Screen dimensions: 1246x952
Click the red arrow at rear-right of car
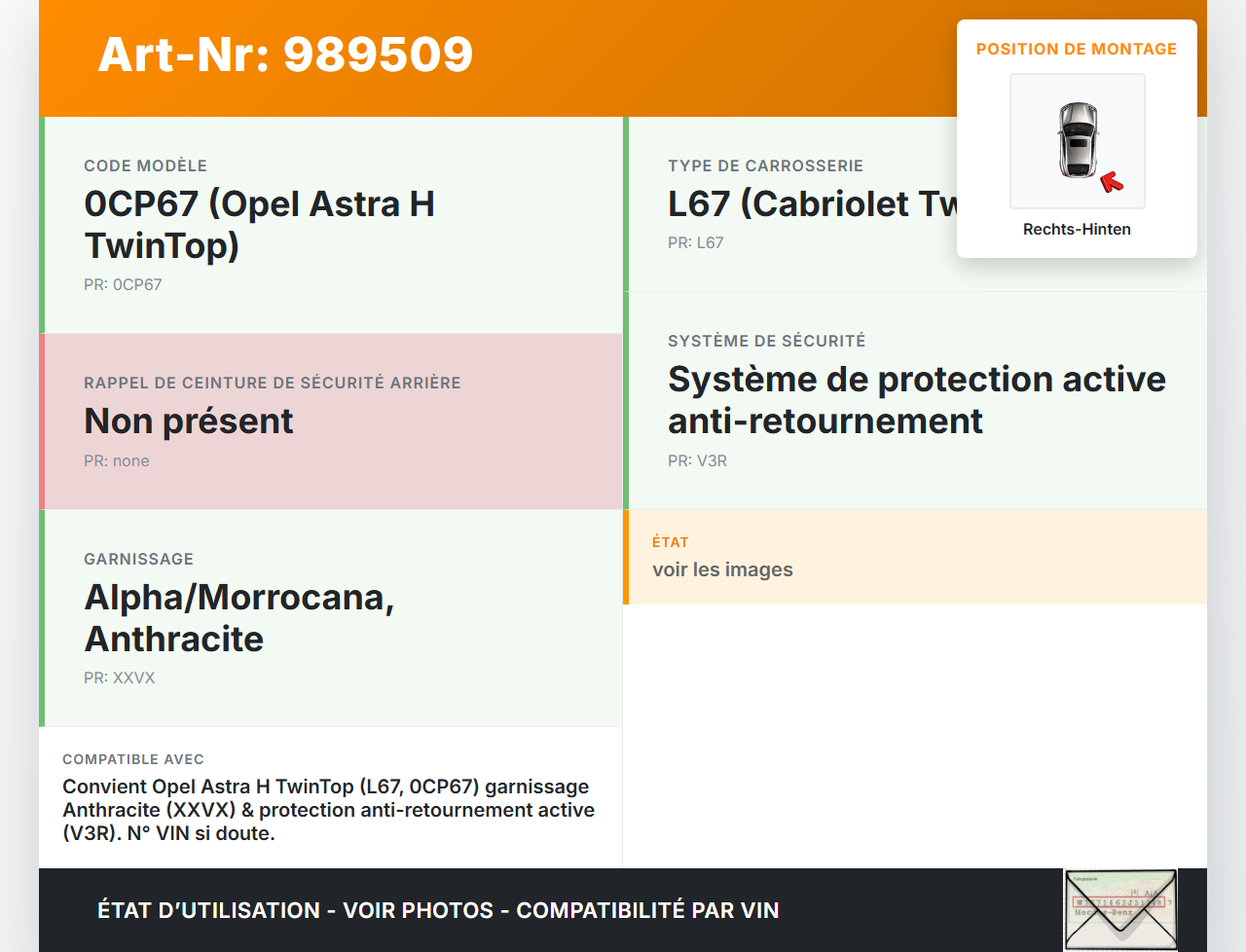pos(1111,182)
